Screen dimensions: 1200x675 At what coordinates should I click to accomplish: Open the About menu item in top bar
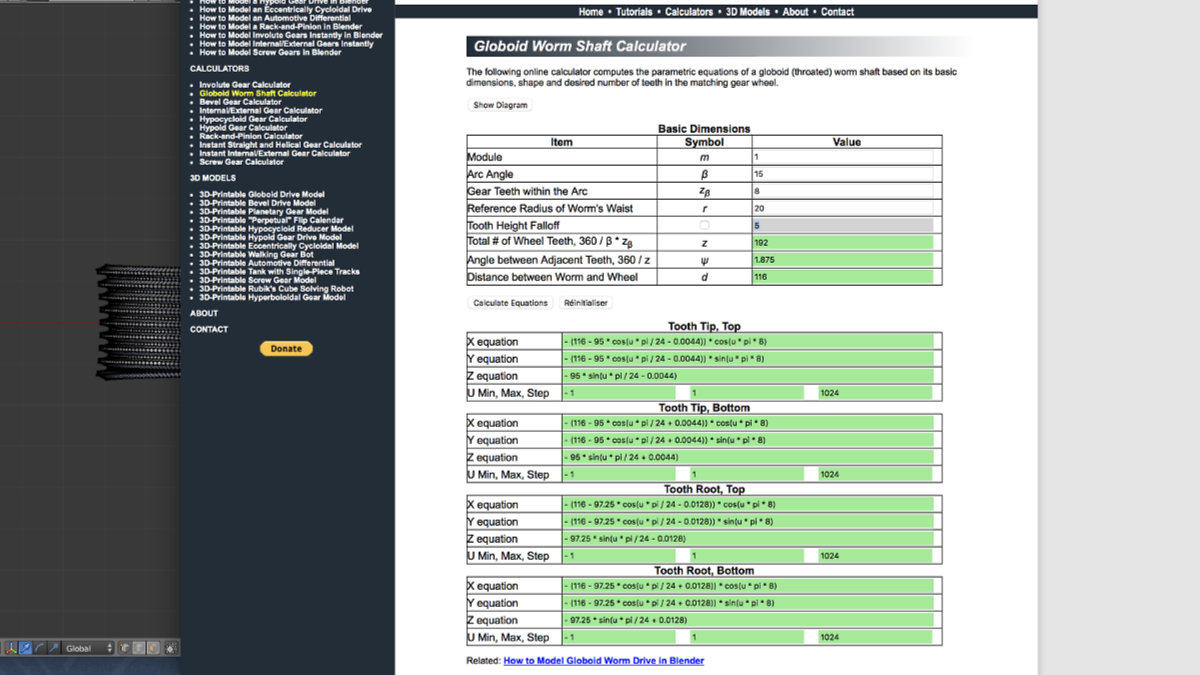(796, 12)
